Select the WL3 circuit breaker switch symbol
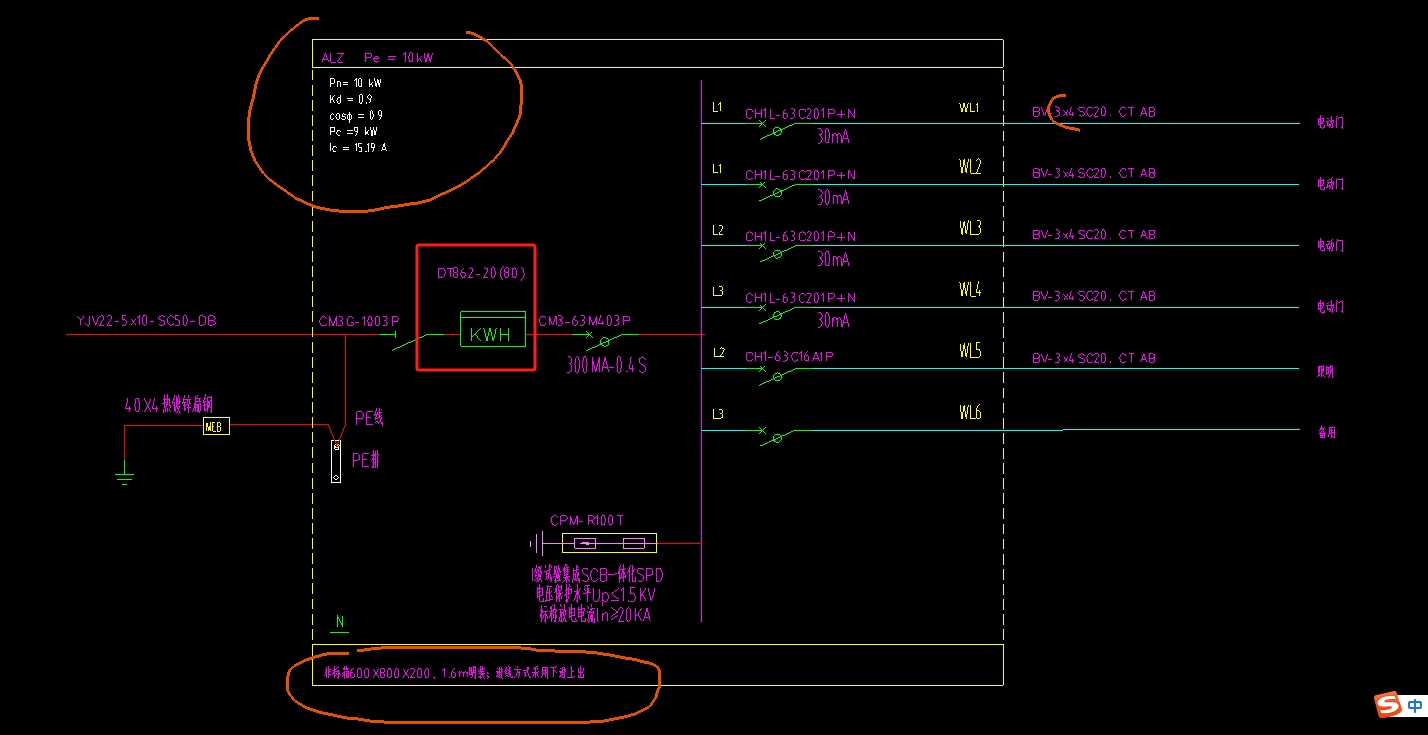The height and width of the screenshot is (735, 1428). coord(777,251)
